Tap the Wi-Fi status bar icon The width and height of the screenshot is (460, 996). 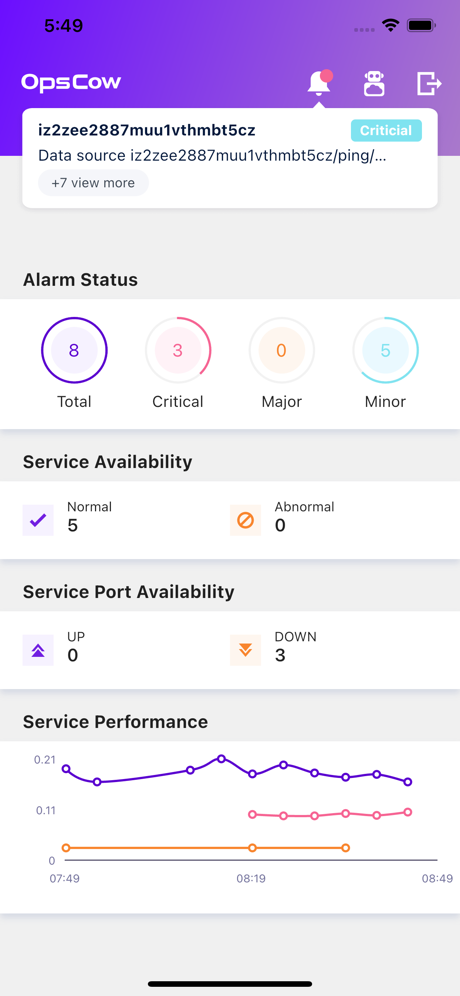[389, 25]
